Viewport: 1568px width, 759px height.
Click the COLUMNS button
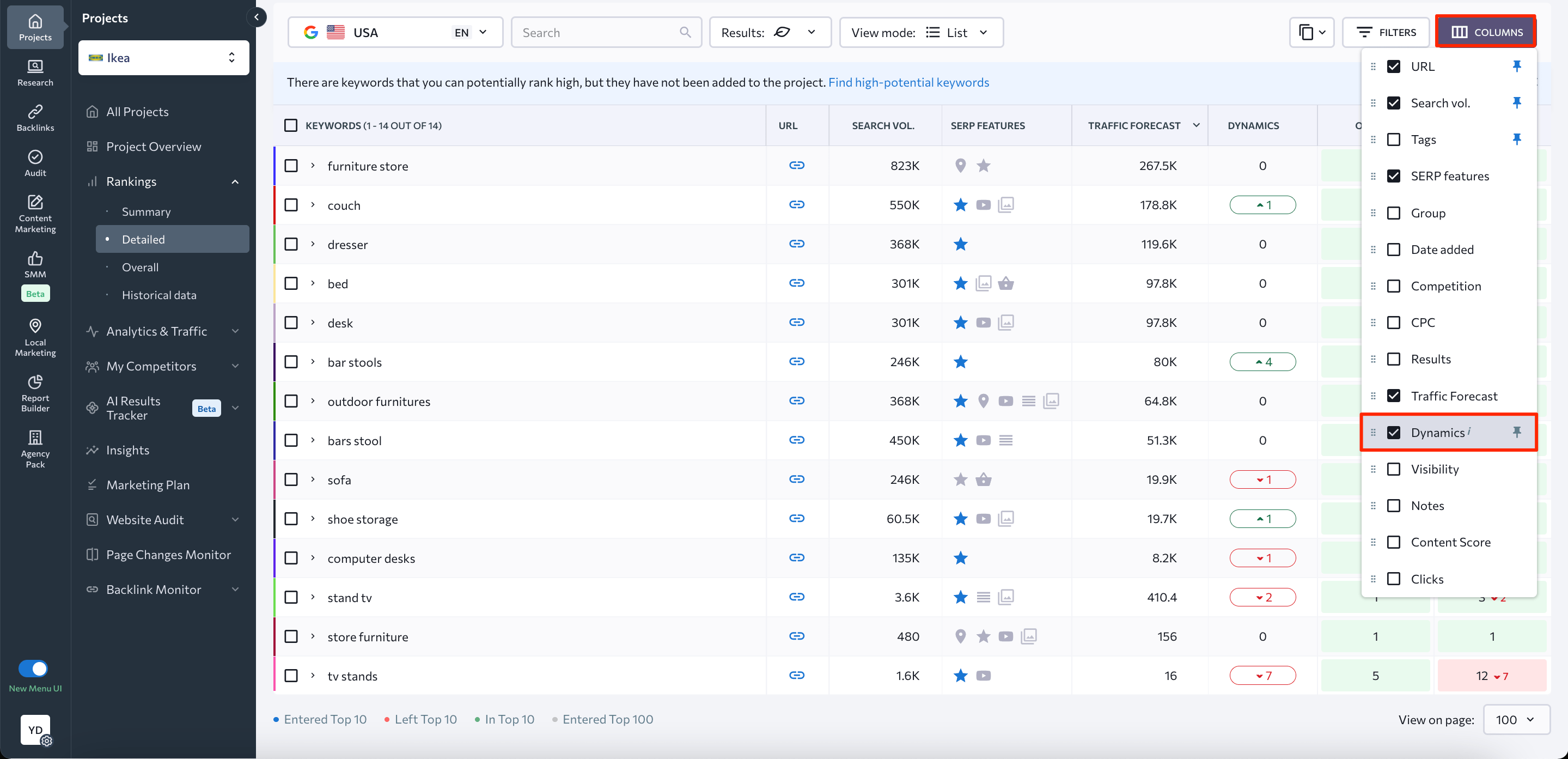1486,32
